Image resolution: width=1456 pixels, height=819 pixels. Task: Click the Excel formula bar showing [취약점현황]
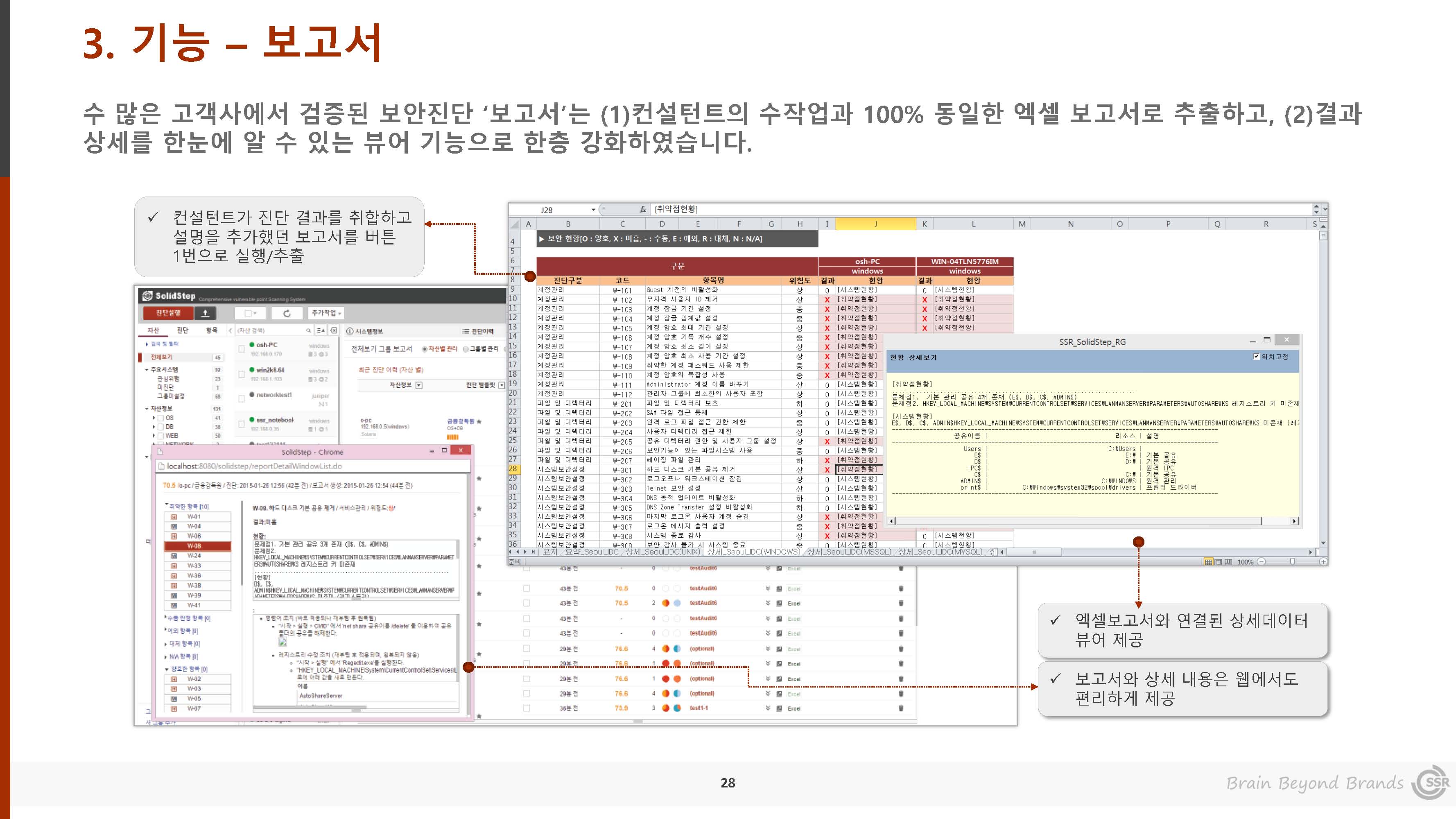tap(981, 209)
